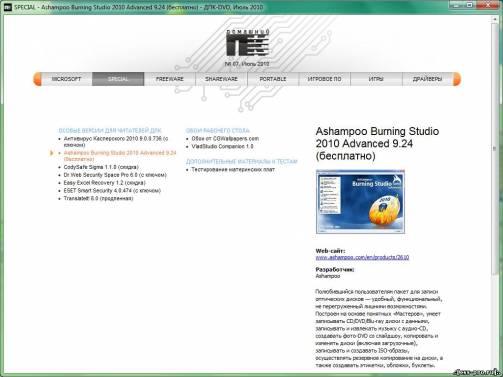503x377 pixels.
Task: Select Ashampoo Burning Studio 2010 list entry
Action: pos(120,156)
